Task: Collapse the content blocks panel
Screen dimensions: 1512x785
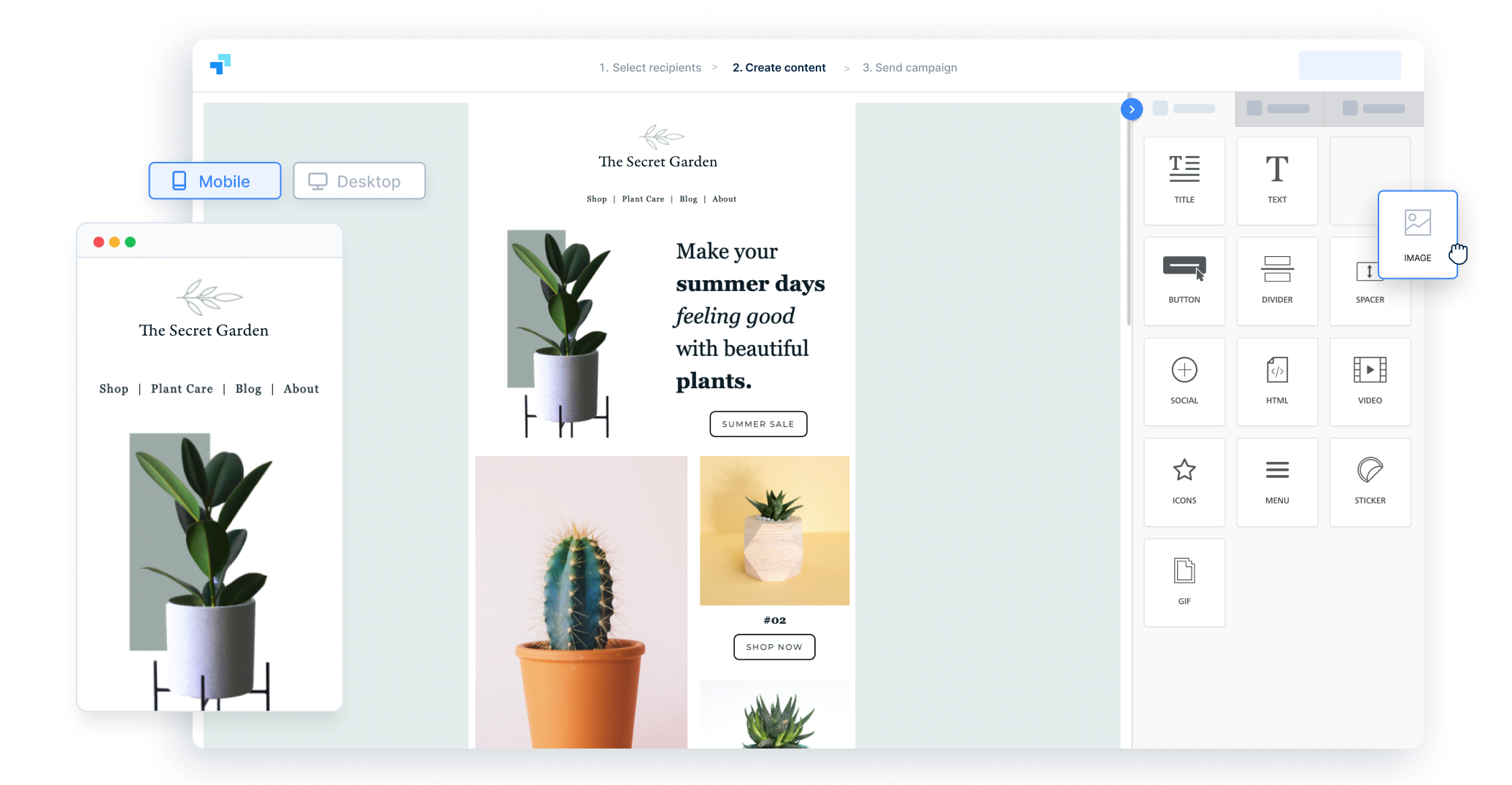Action: tap(1131, 109)
